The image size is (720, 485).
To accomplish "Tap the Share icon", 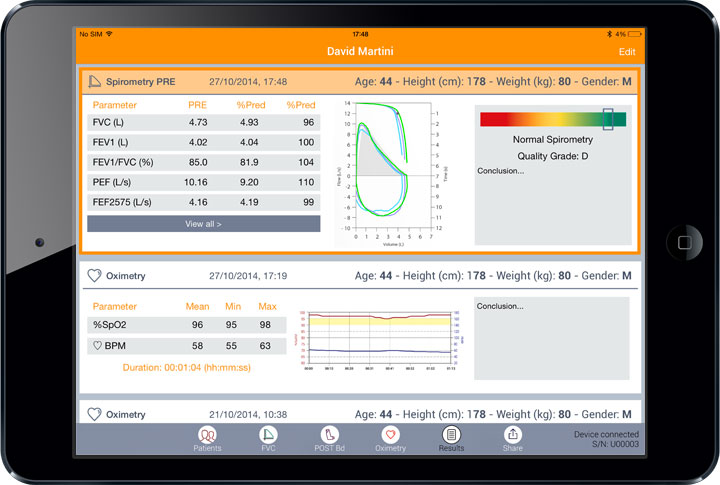I will [x=513, y=436].
